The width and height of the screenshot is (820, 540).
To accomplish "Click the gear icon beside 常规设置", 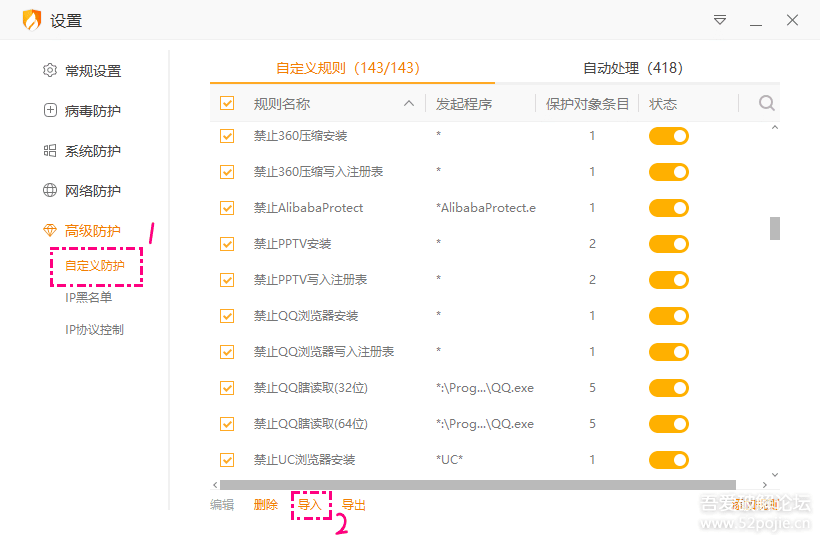I will pyautogui.click(x=50, y=70).
